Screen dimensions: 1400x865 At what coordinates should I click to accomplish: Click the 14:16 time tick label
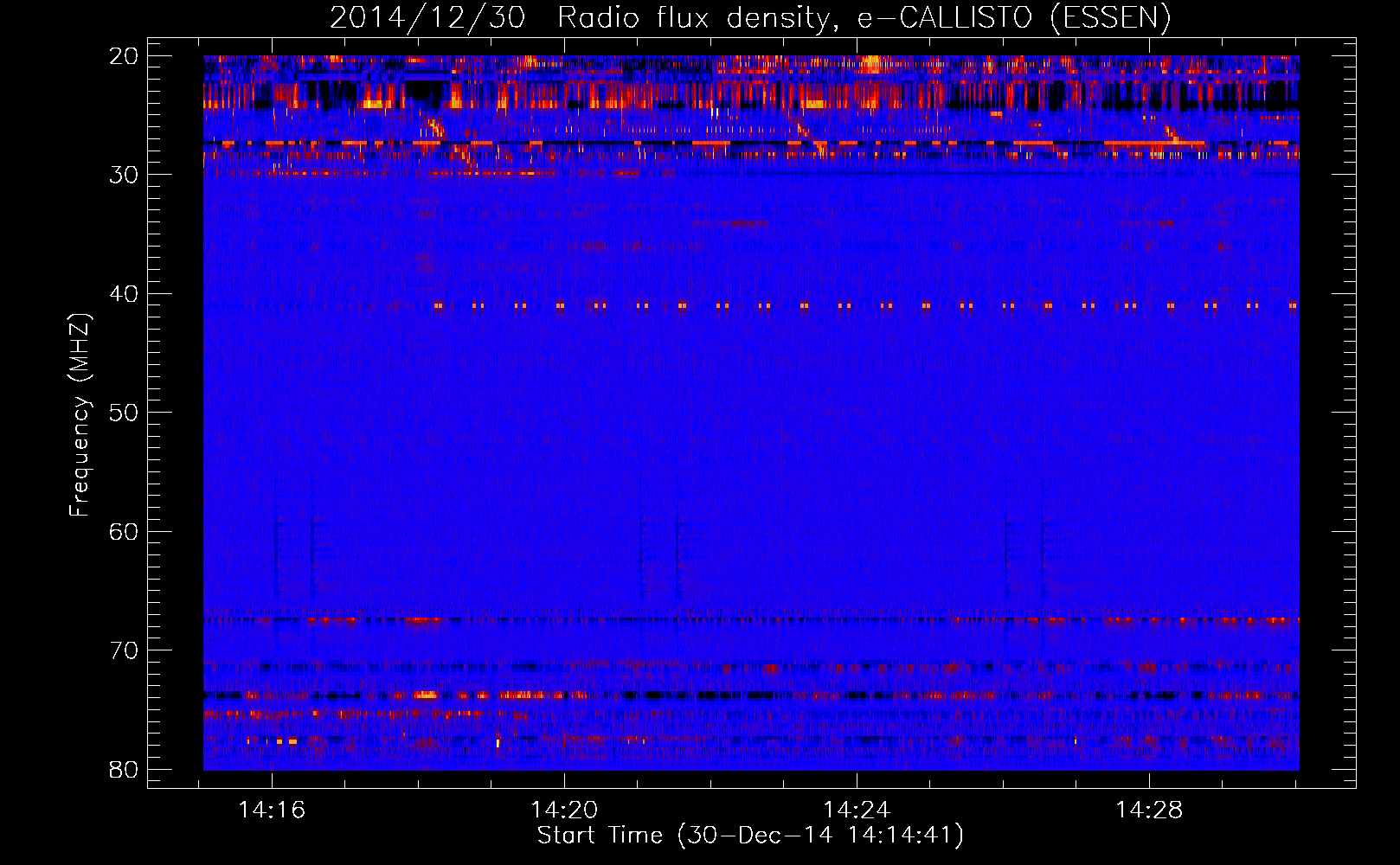tap(272, 811)
